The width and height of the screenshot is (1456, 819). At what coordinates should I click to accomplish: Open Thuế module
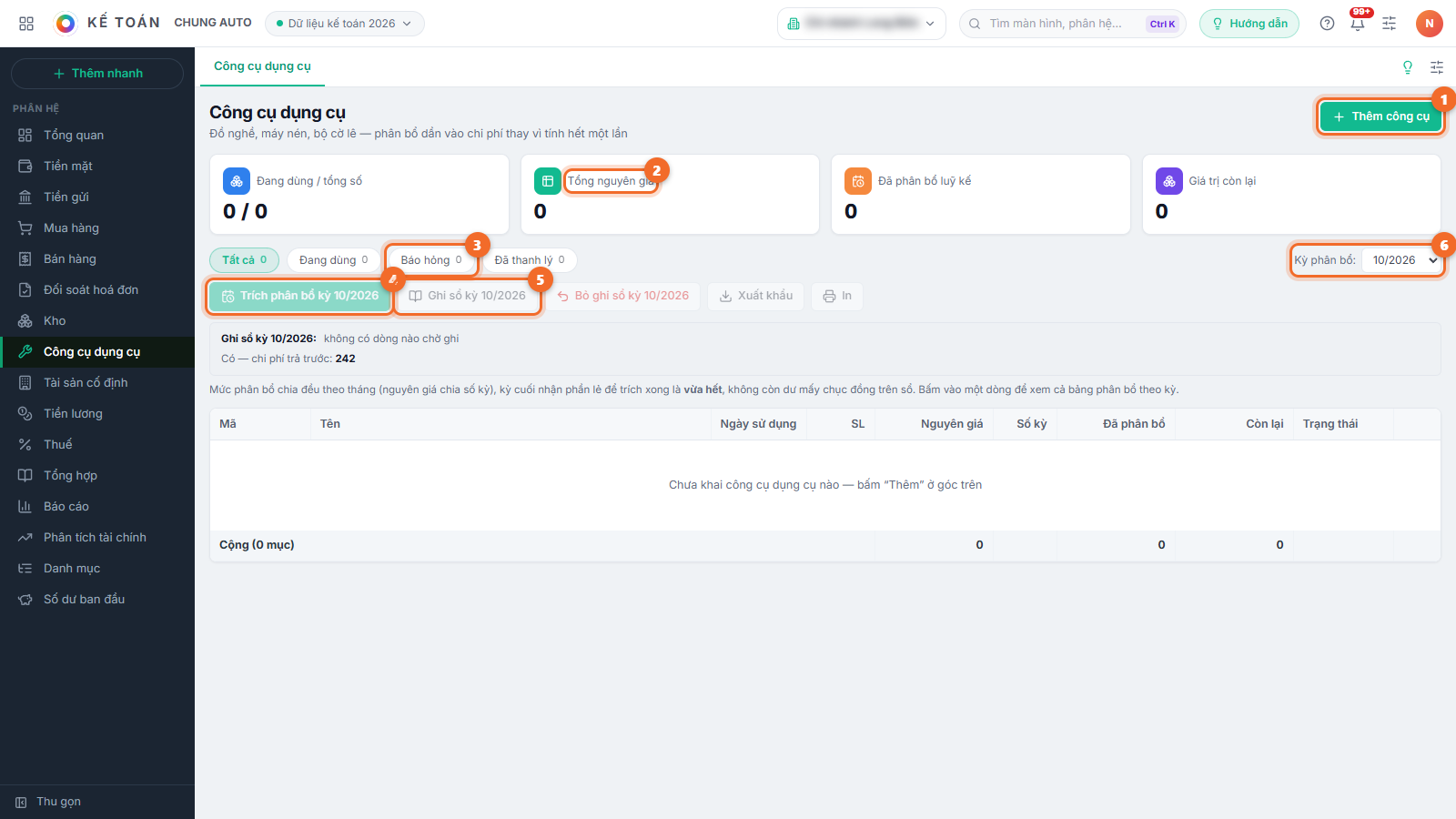(x=97, y=444)
